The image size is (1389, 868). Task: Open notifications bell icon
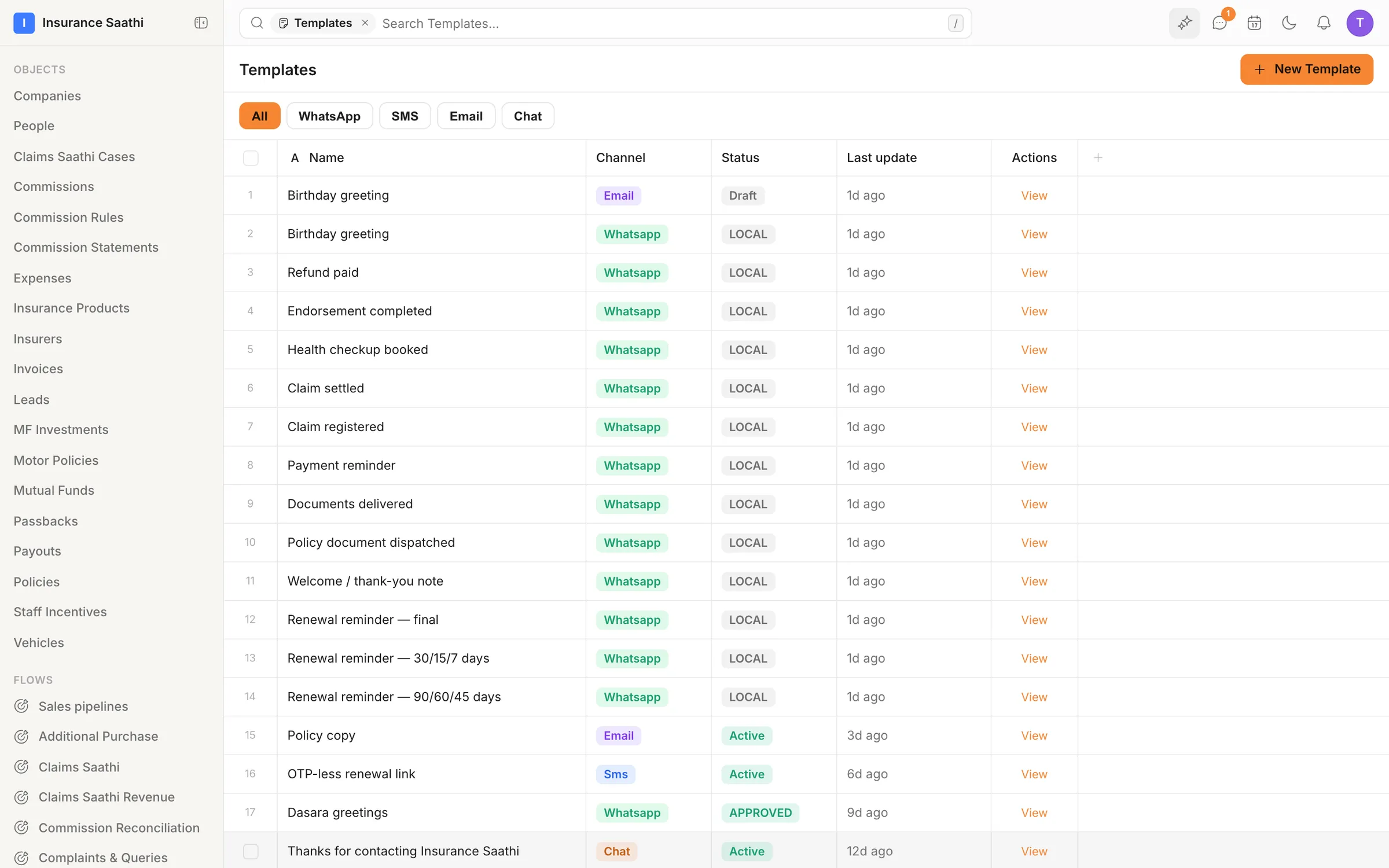click(x=1324, y=23)
